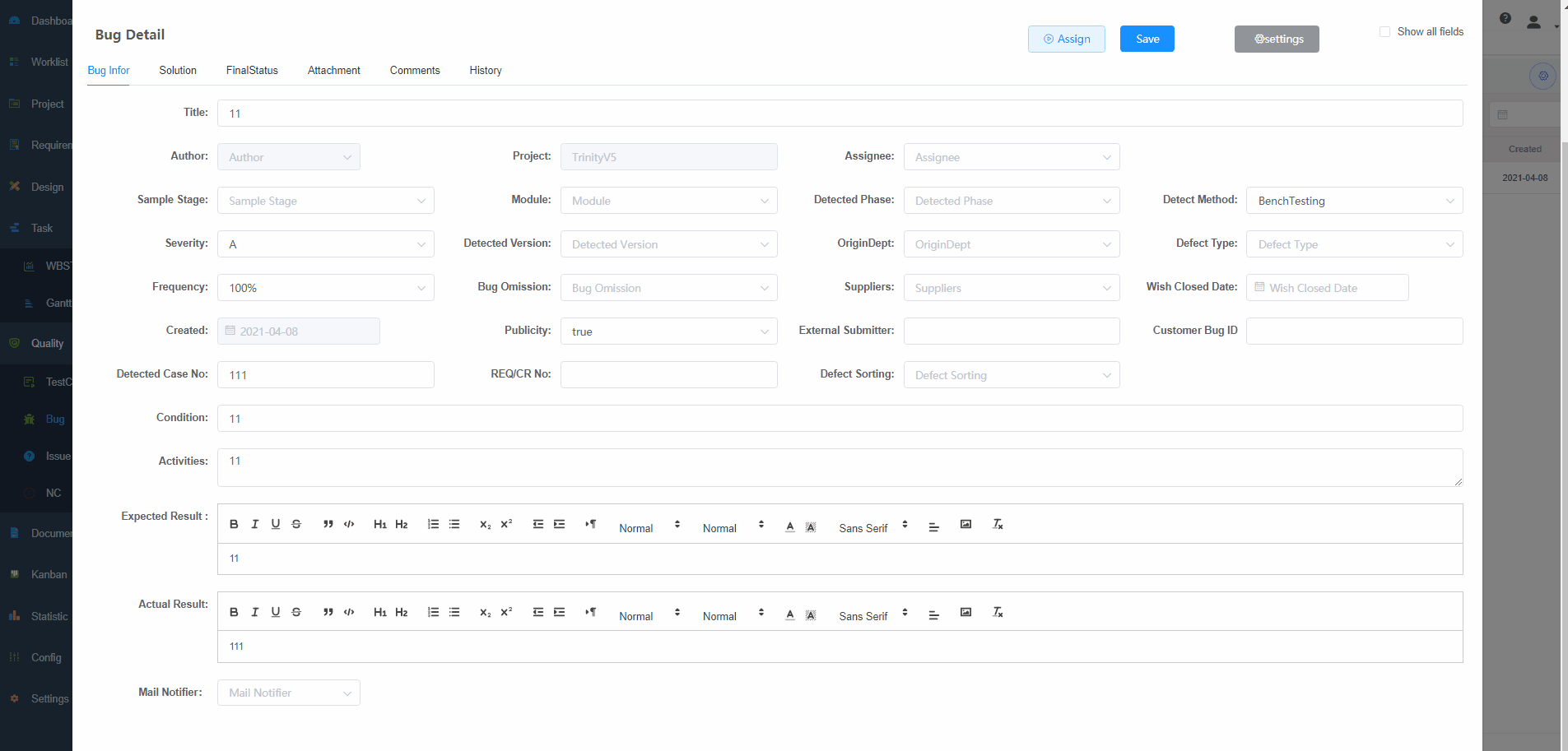Switch to the FinalStatus tab
The height and width of the screenshot is (751, 1568).
pyautogui.click(x=252, y=70)
